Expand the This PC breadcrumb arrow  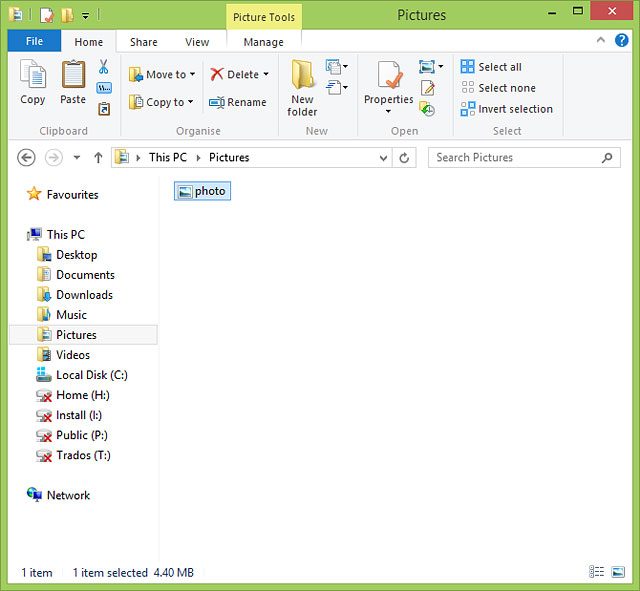(198, 158)
